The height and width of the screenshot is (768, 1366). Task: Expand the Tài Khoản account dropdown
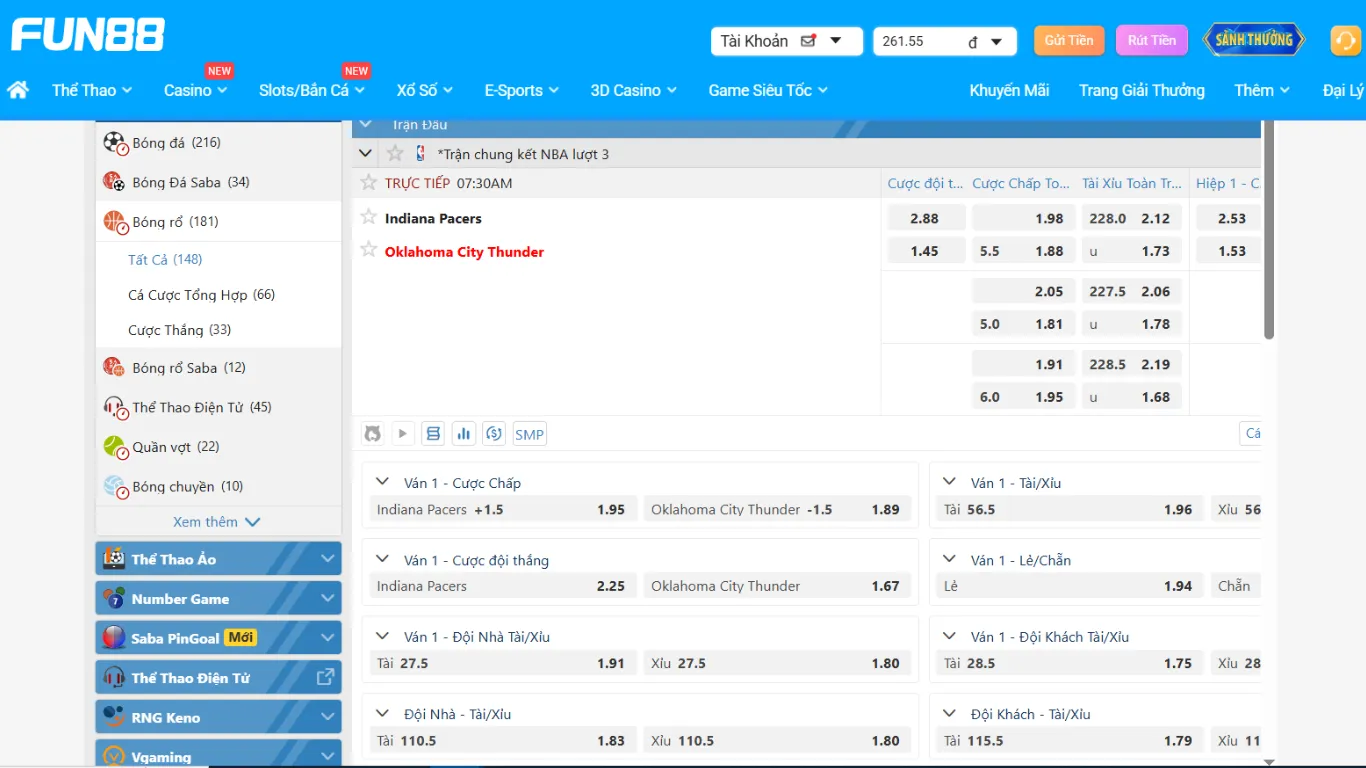pos(836,41)
